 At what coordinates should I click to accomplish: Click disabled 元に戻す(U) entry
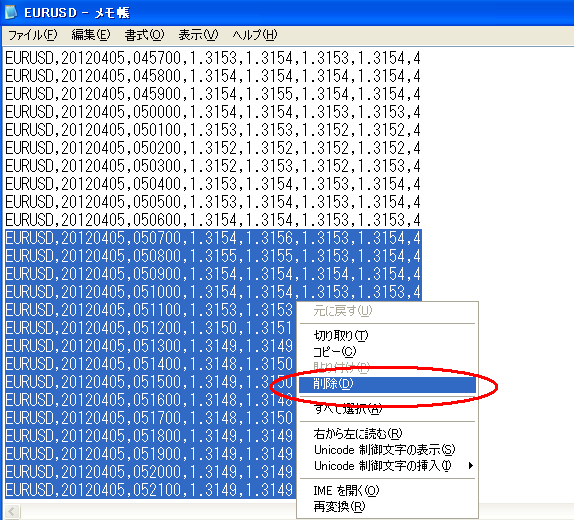pyautogui.click(x=387, y=311)
